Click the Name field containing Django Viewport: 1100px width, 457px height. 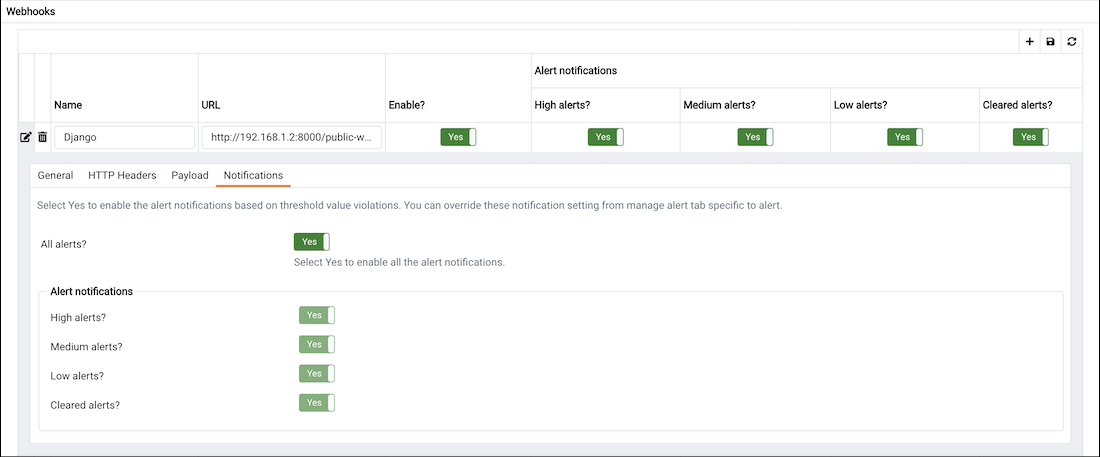124,138
